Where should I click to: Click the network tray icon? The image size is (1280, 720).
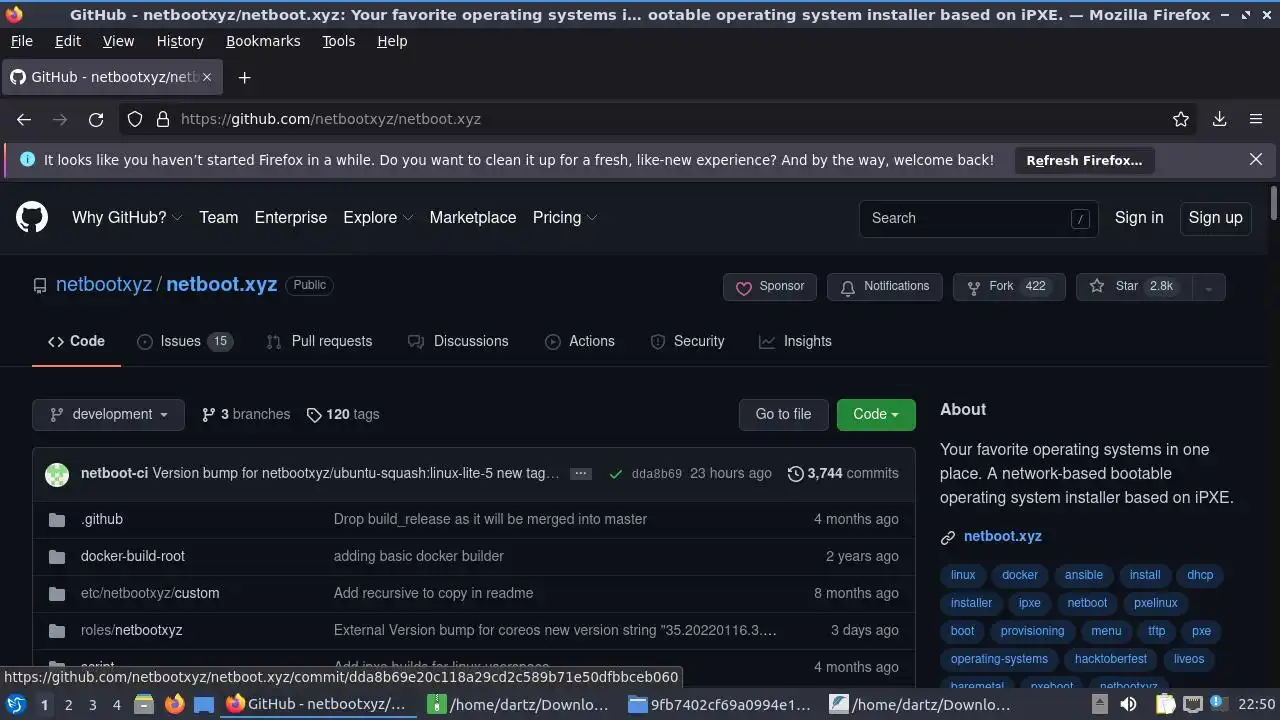point(1193,704)
